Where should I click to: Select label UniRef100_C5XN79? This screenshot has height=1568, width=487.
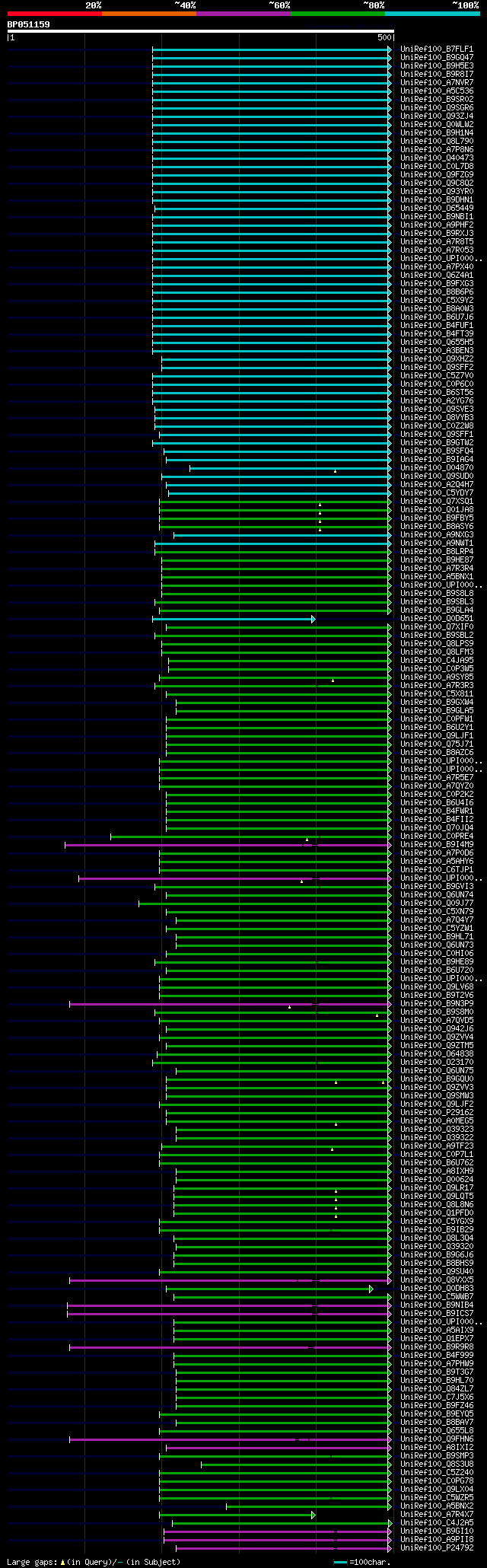[x=437, y=912]
